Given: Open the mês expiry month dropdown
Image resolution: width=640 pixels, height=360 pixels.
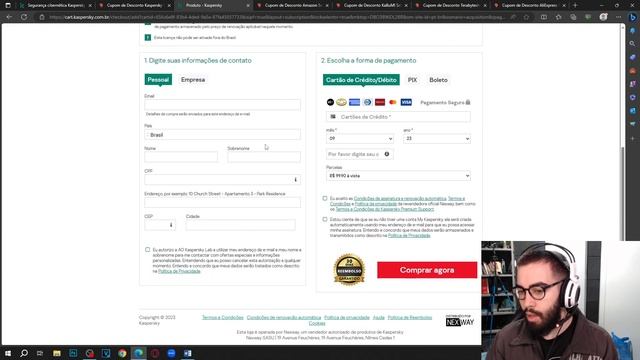Looking at the screenshot, I should point(360,138).
